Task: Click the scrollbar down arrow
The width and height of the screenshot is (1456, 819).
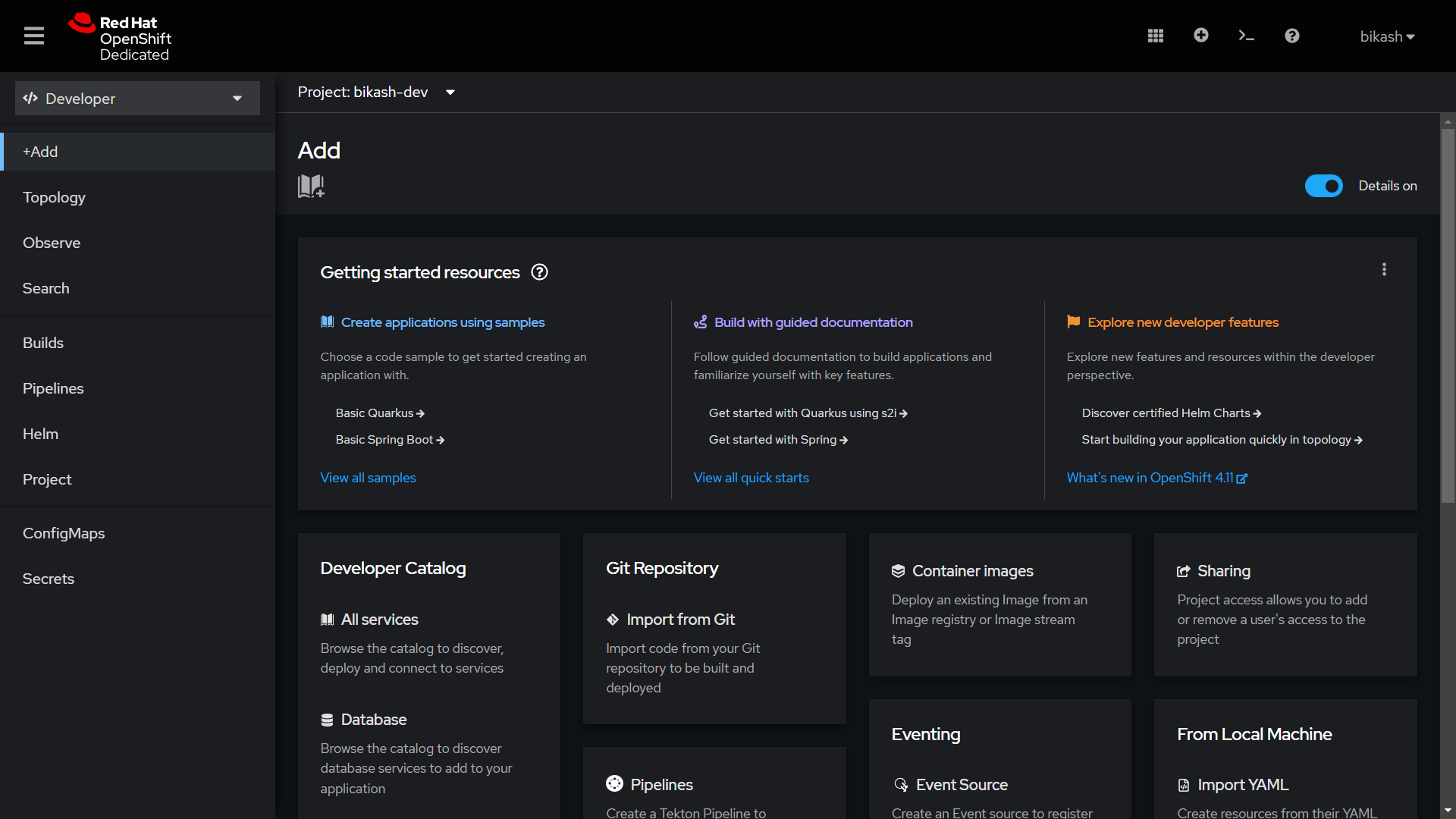Action: pyautogui.click(x=1448, y=811)
